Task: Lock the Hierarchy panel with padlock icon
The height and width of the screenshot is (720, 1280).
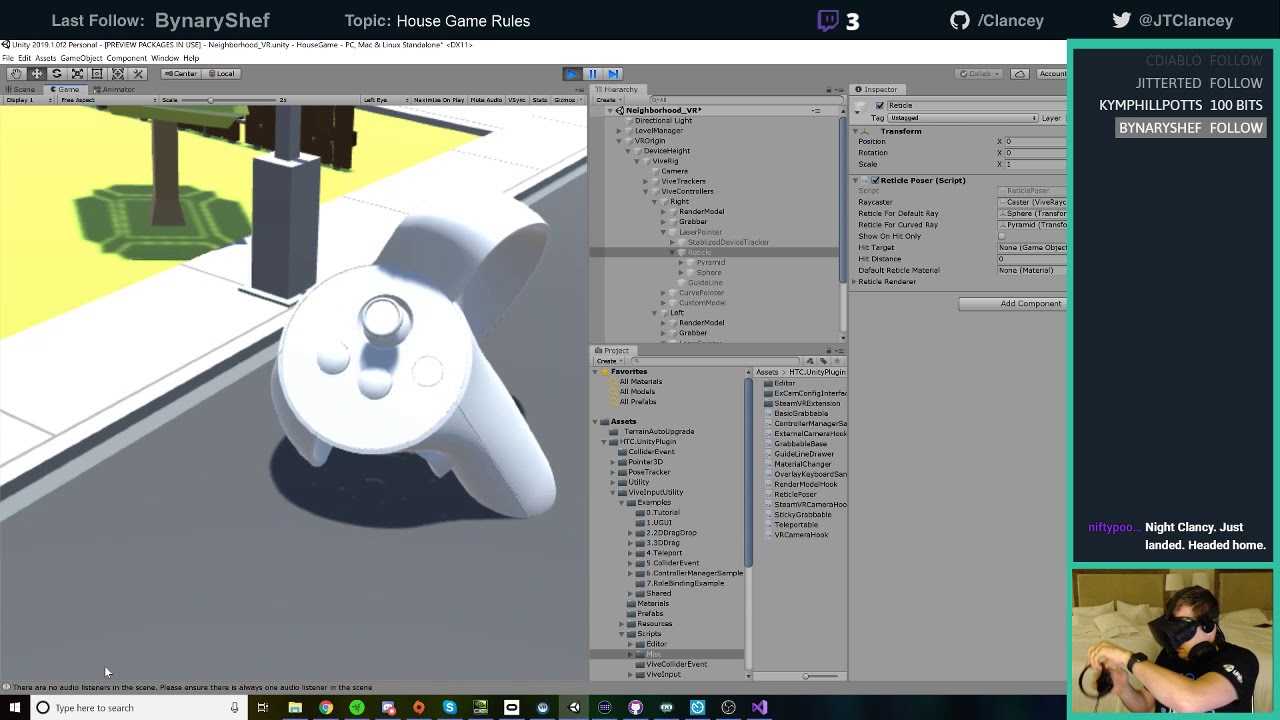Action: tap(828, 90)
